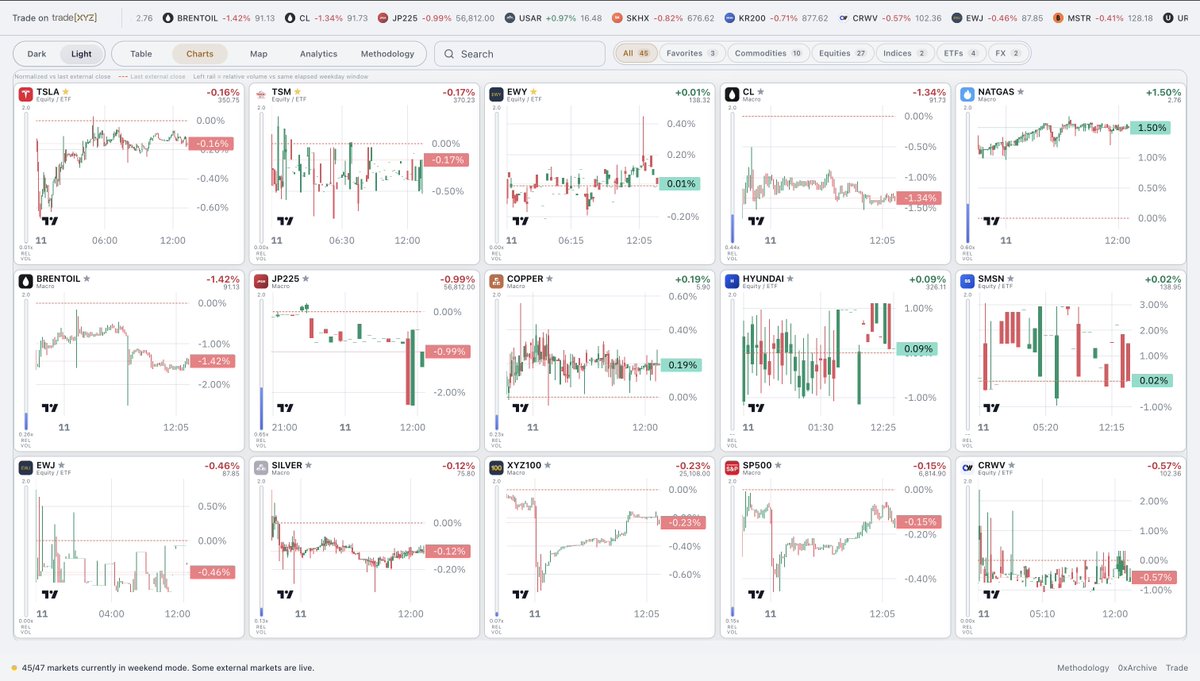
Task: Open the Analytics tab
Action: point(318,54)
